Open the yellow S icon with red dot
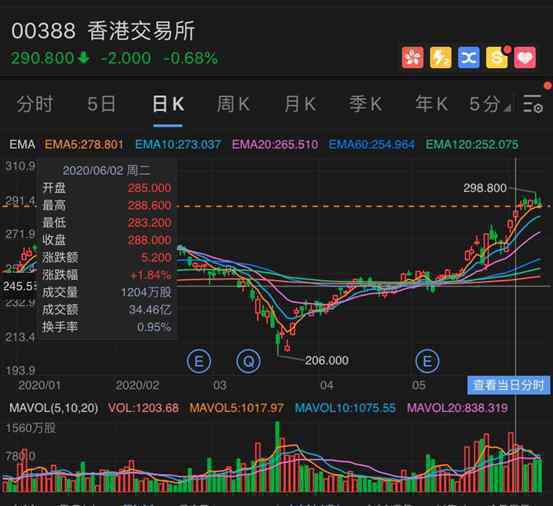This screenshot has width=553, height=506. point(497,57)
